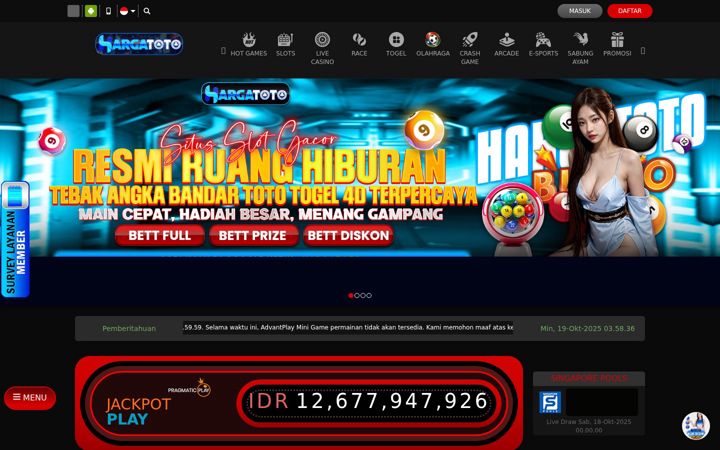Click the search magnifier icon

(x=147, y=11)
